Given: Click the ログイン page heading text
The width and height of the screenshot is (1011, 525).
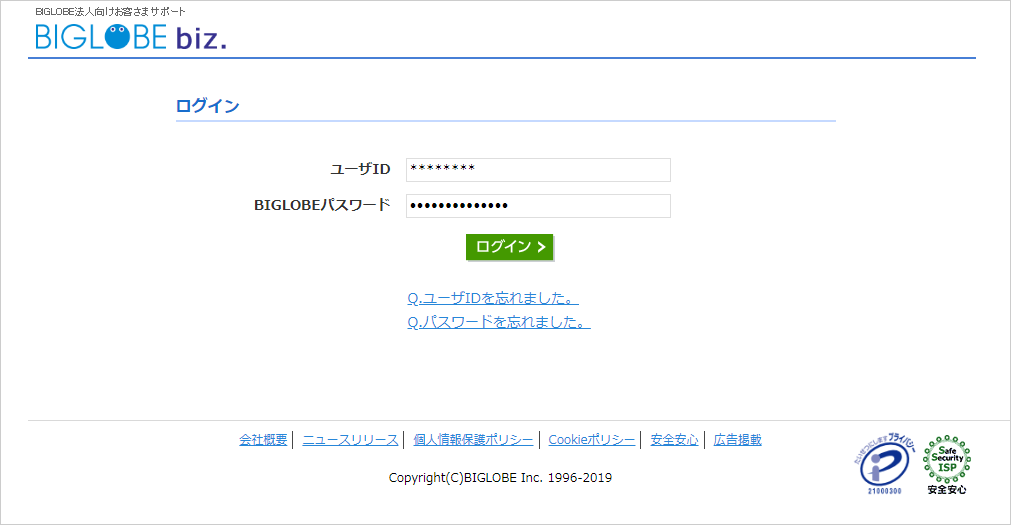Looking at the screenshot, I should 208,106.
